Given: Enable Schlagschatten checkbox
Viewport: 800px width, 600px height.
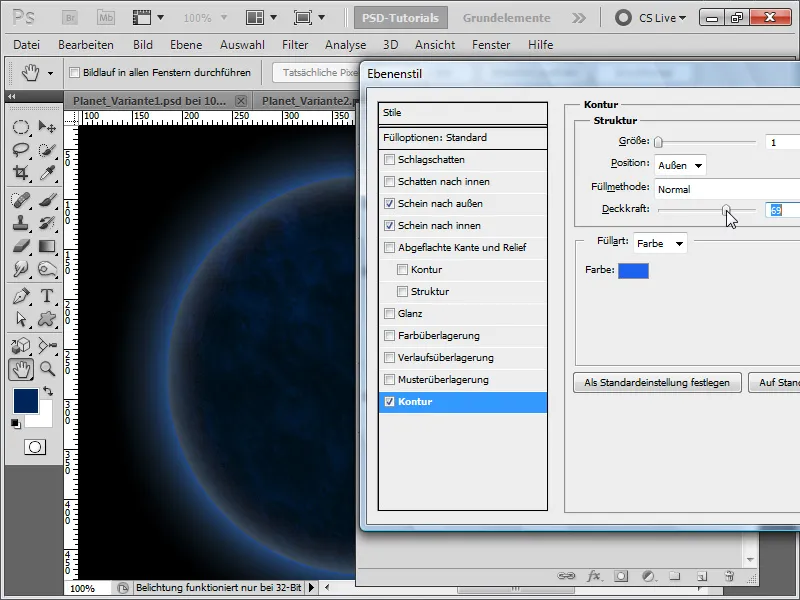Looking at the screenshot, I should pos(389,160).
